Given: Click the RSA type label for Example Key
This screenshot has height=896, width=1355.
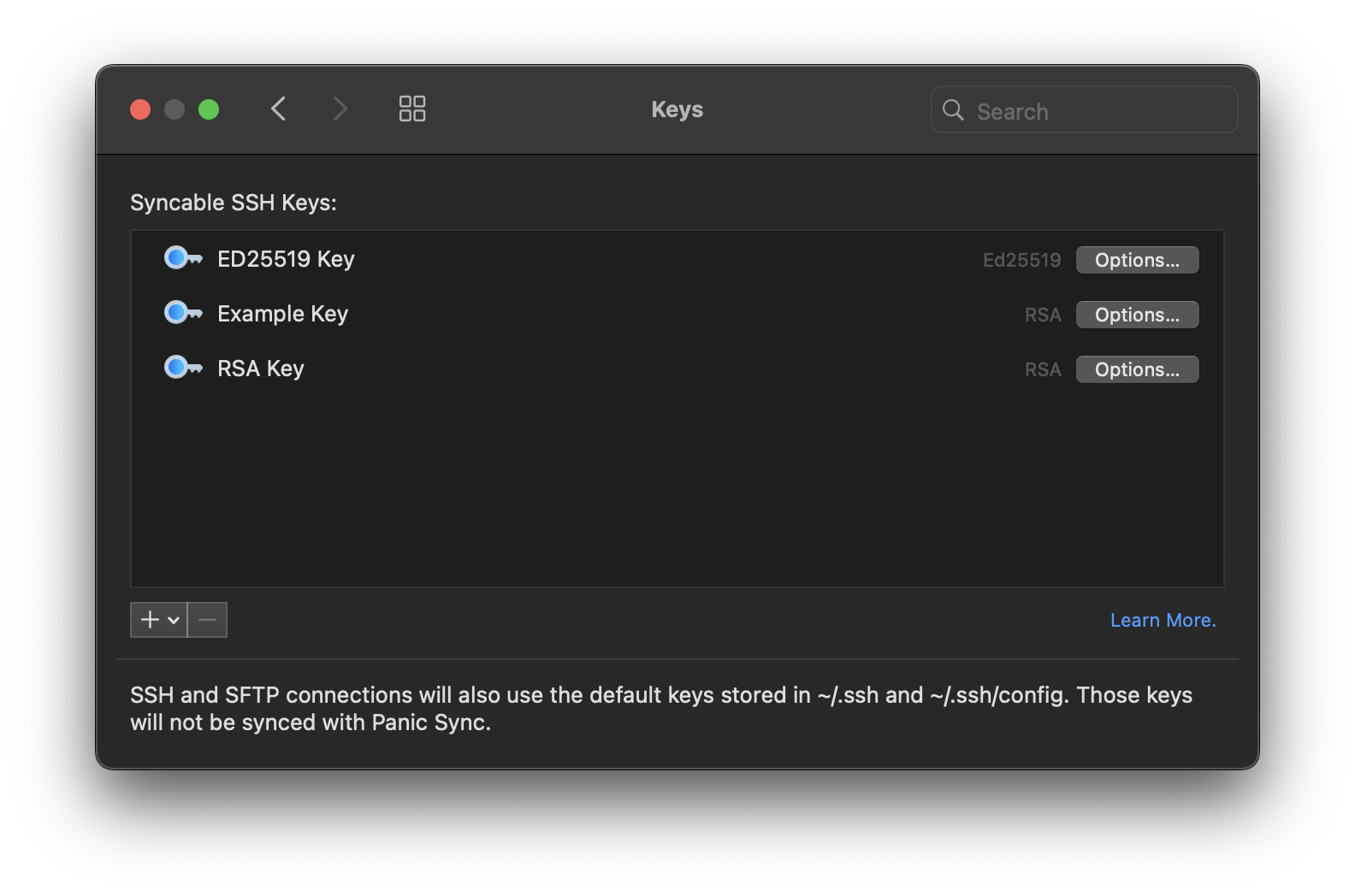Looking at the screenshot, I should tap(1043, 315).
